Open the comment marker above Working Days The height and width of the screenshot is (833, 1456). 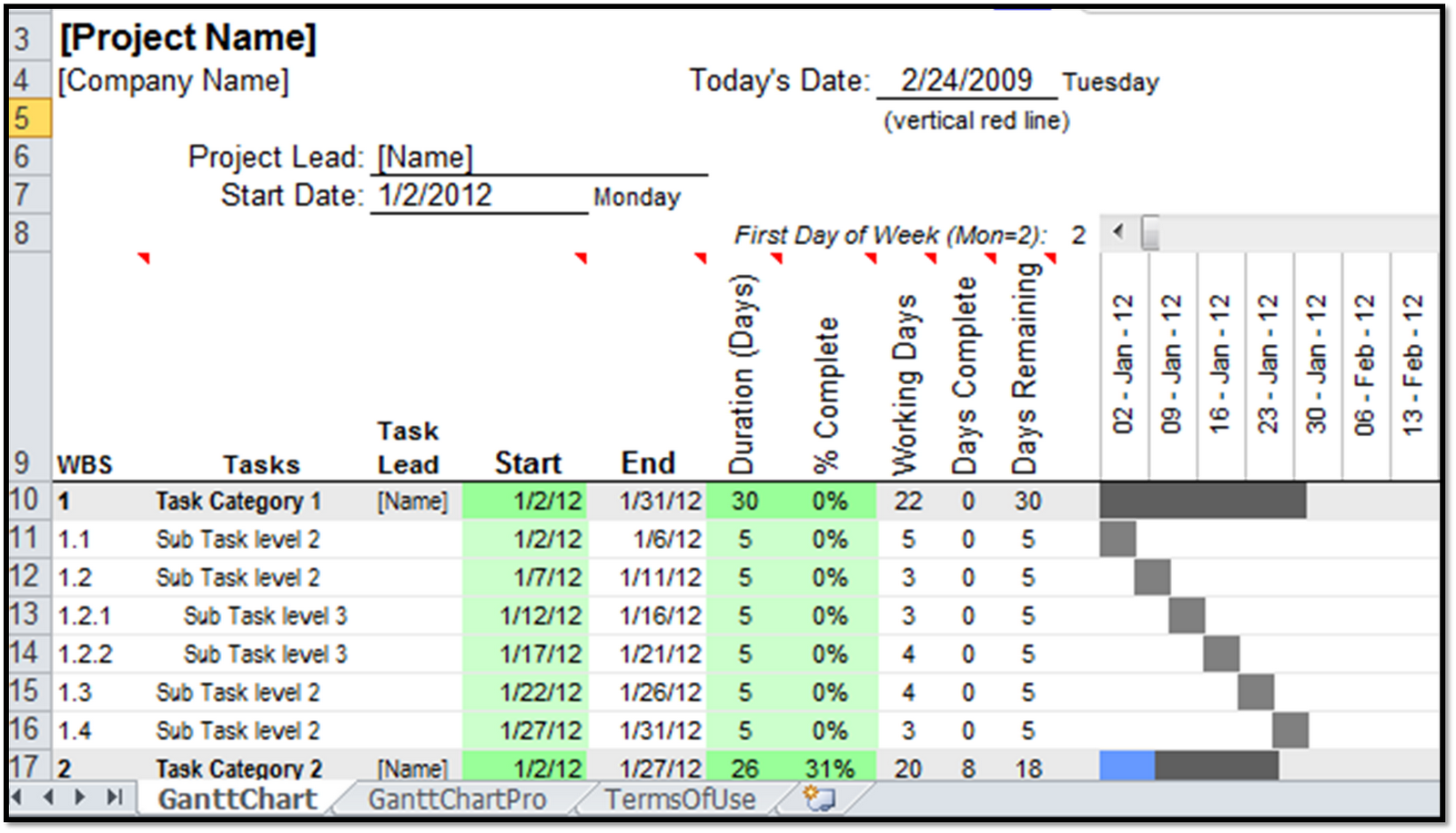(930, 258)
